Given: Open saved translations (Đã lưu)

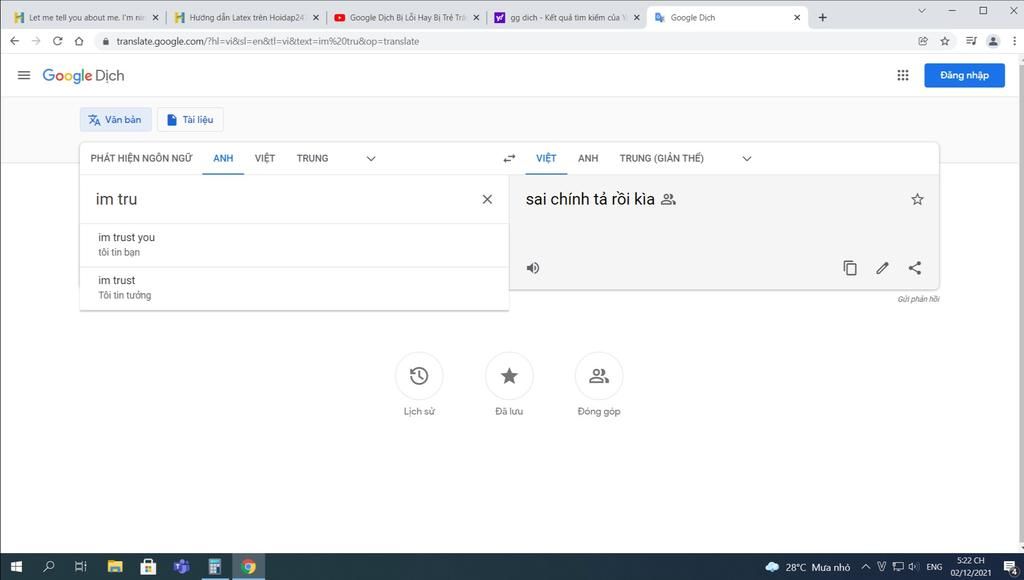Looking at the screenshot, I should click(509, 376).
